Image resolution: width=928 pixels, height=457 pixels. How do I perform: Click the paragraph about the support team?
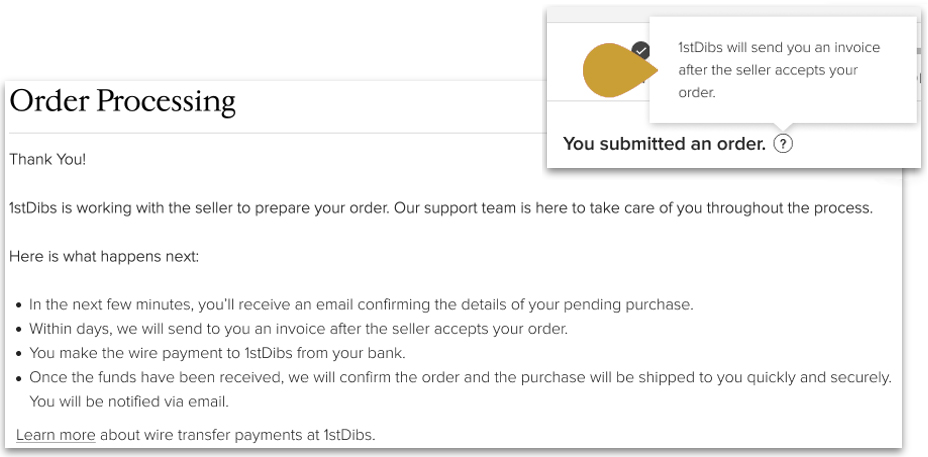[441, 208]
